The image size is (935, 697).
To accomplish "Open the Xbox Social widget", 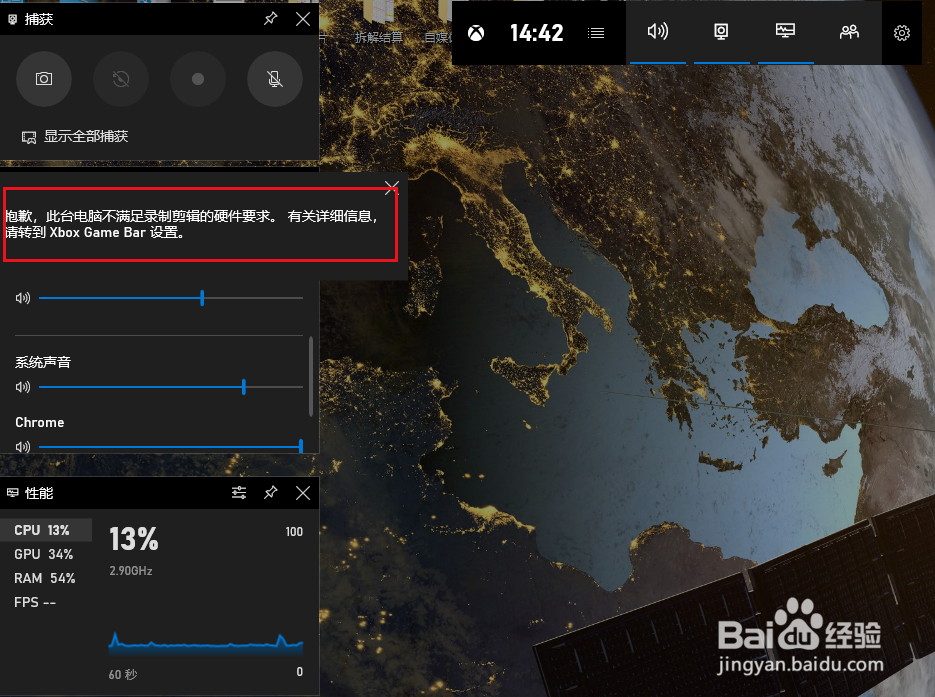I will click(849, 32).
